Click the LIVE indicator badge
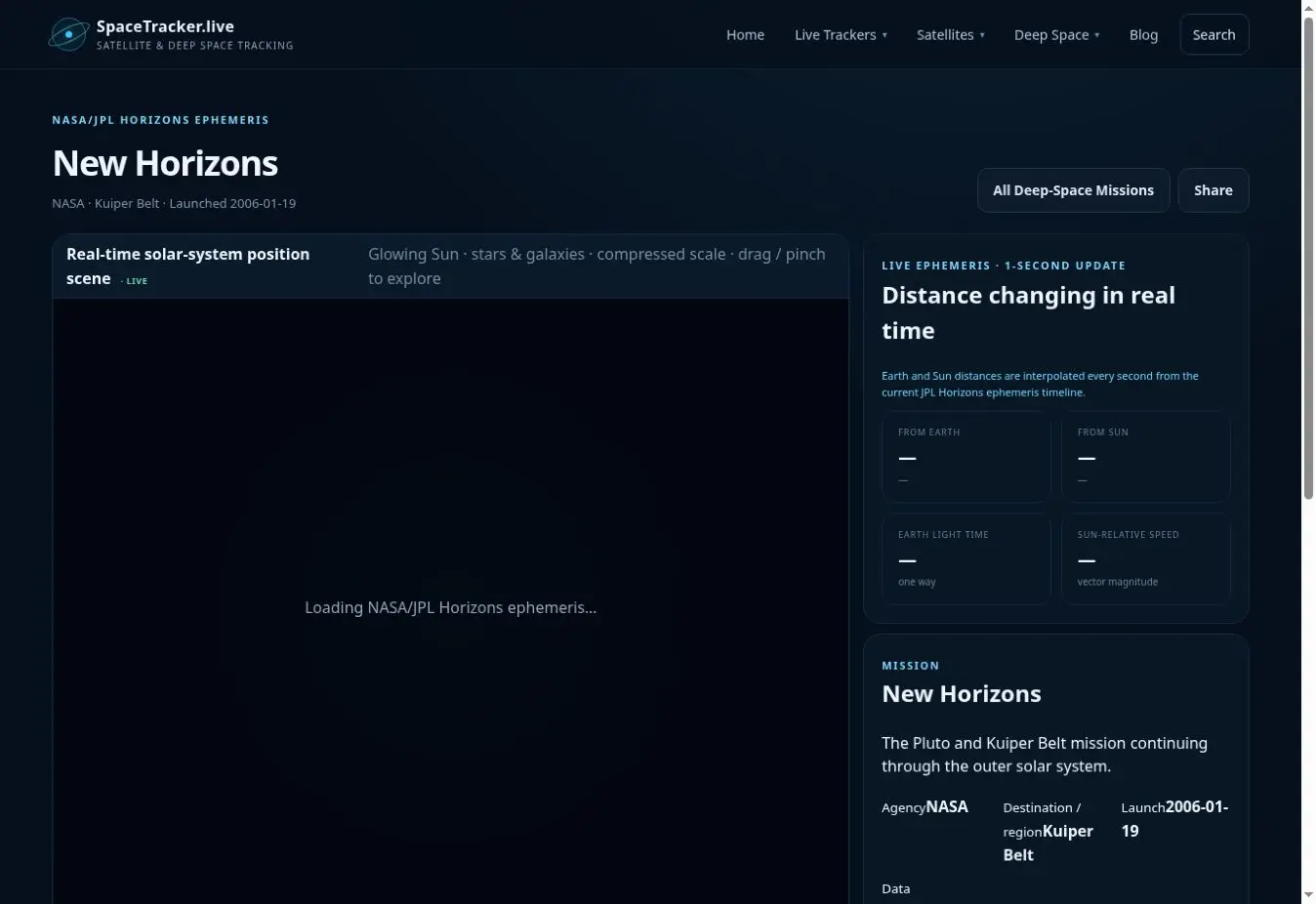The width and height of the screenshot is (1316, 904). [x=135, y=281]
